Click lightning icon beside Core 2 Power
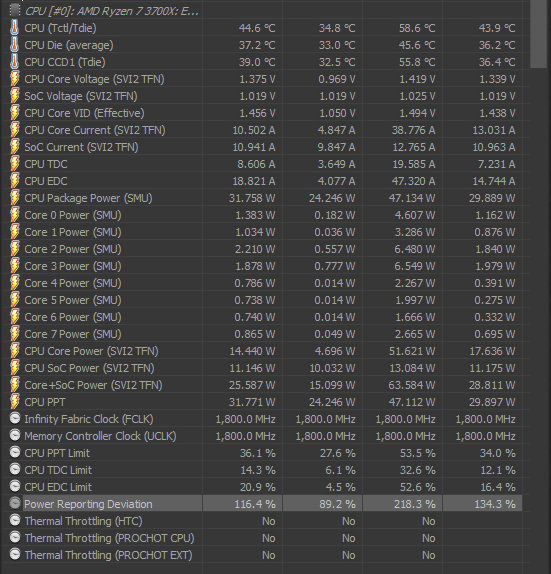This screenshot has height=574, width=551. (15, 249)
